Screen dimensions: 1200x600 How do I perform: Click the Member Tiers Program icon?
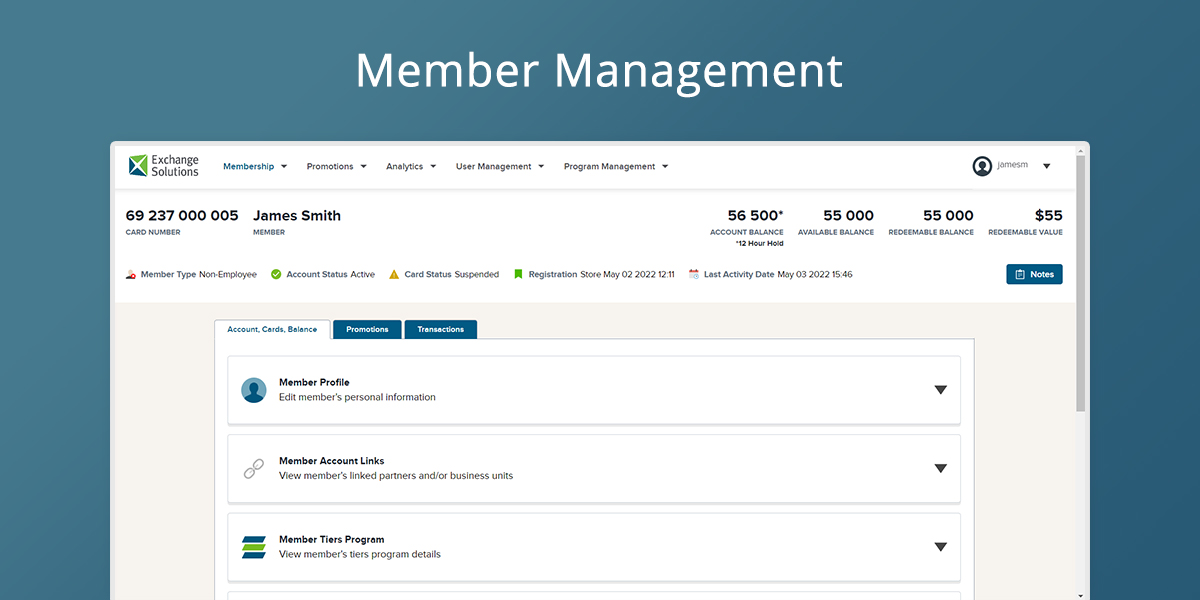254,547
